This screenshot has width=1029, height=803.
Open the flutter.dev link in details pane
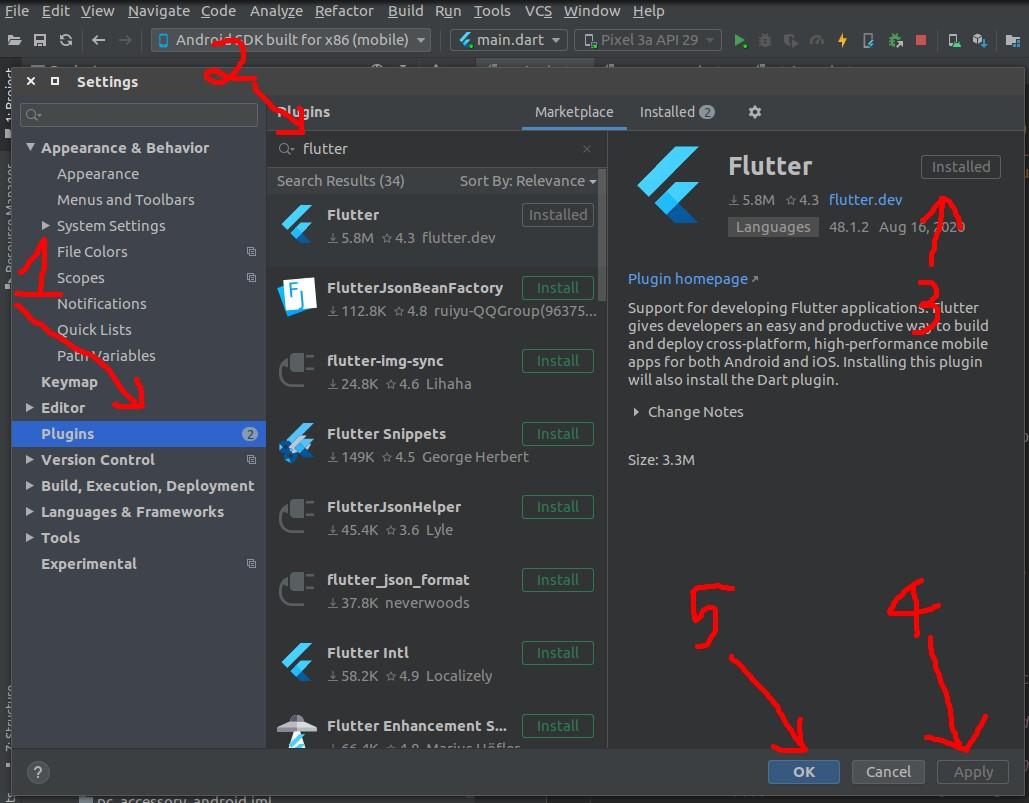[865, 199]
